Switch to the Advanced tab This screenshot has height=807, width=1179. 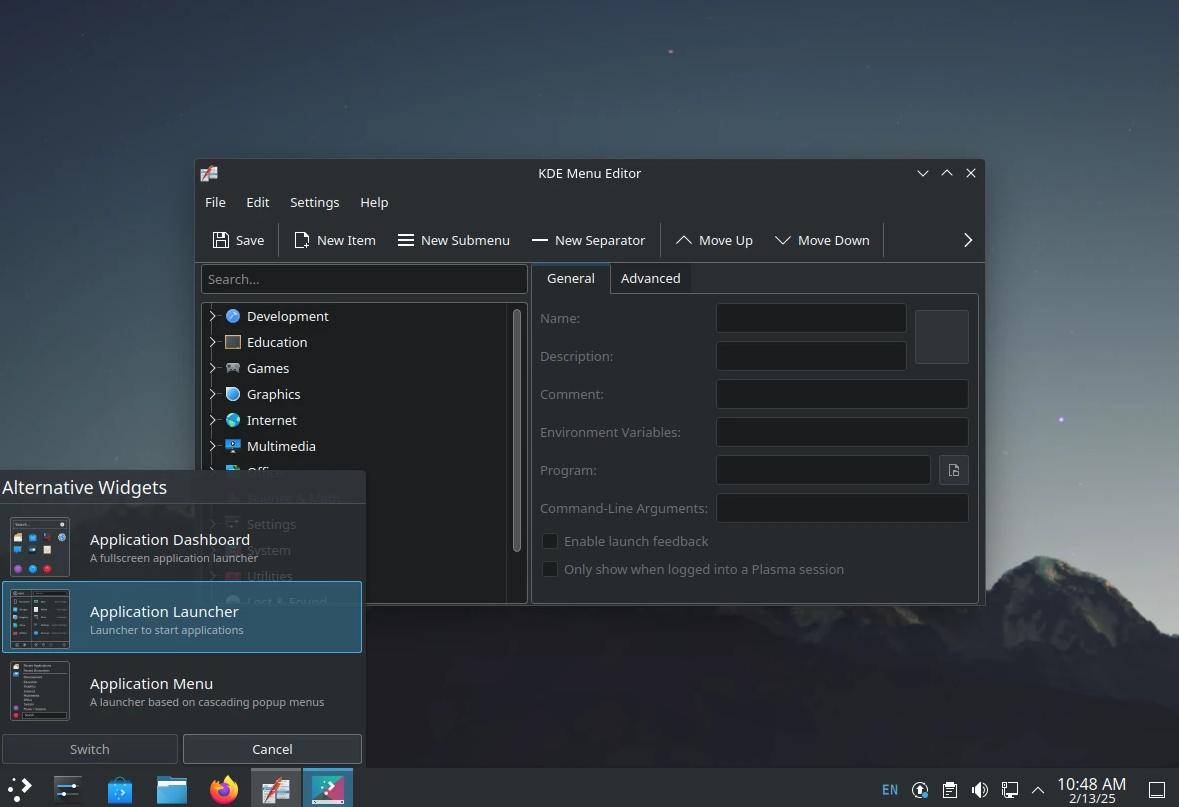tap(650, 278)
